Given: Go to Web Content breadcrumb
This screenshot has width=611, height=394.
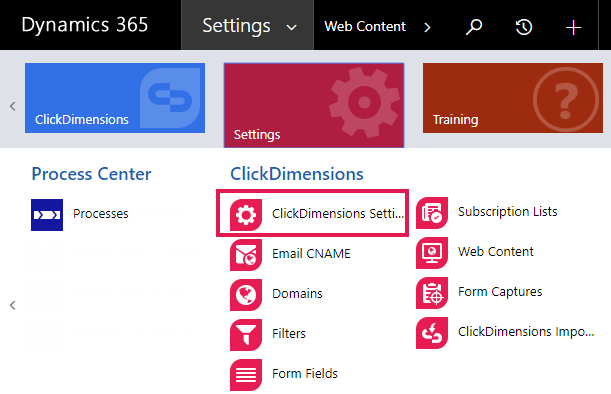Looking at the screenshot, I should (365, 27).
